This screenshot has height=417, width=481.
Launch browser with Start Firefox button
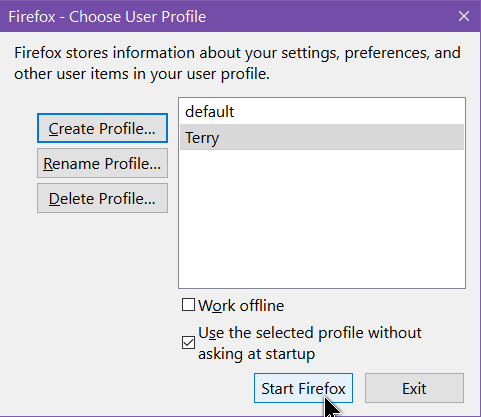click(303, 388)
